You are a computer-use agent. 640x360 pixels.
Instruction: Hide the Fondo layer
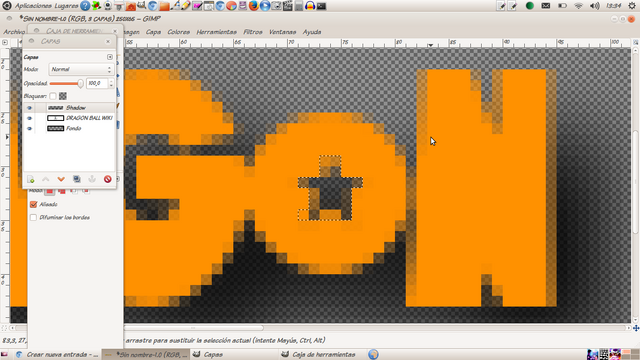[x=29, y=128]
